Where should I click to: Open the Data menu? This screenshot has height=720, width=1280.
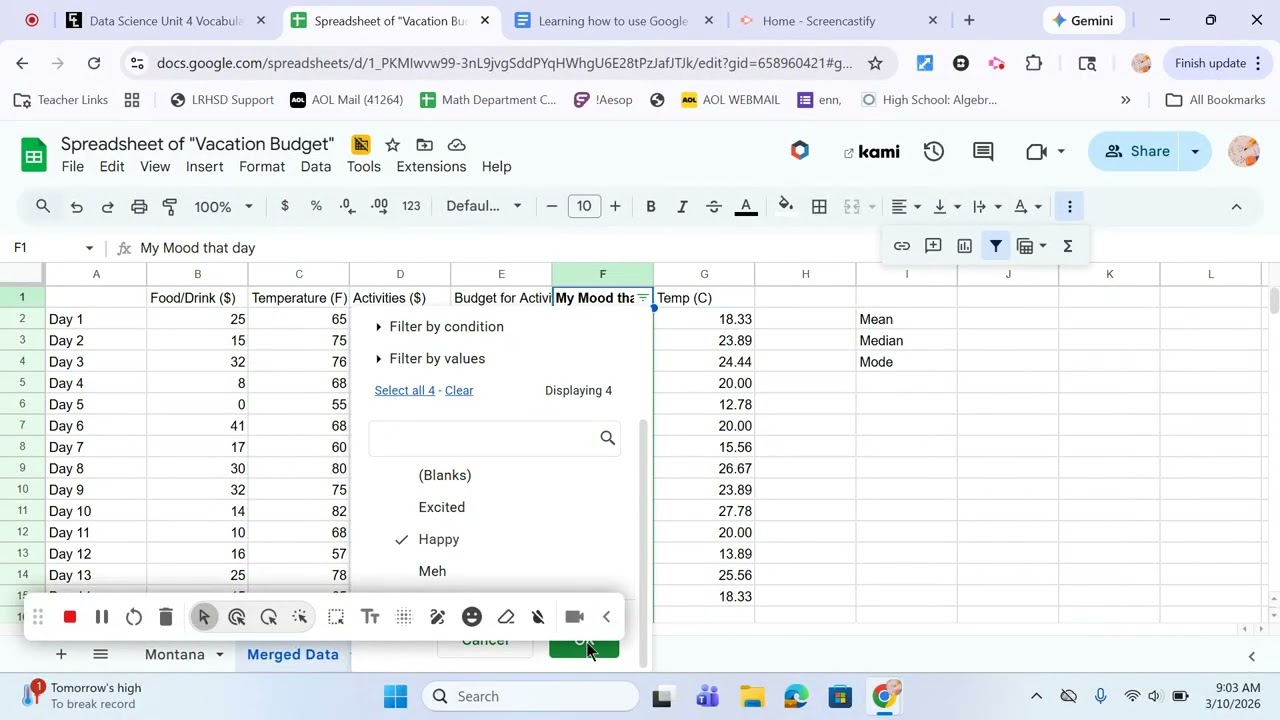[316, 167]
